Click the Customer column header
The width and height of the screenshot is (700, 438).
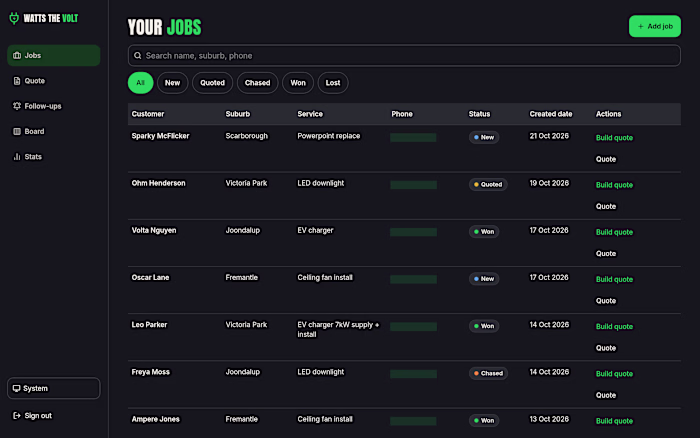point(148,114)
